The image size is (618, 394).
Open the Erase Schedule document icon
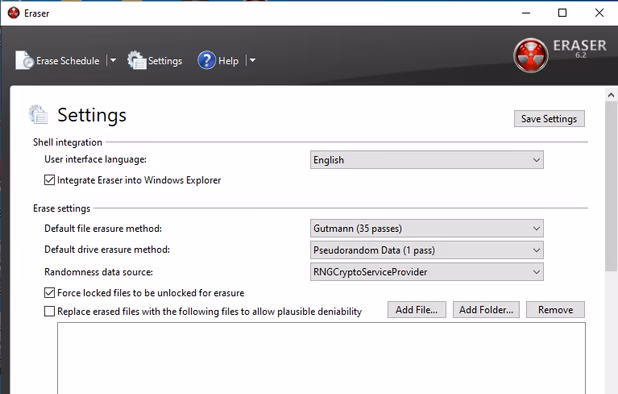click(24, 60)
